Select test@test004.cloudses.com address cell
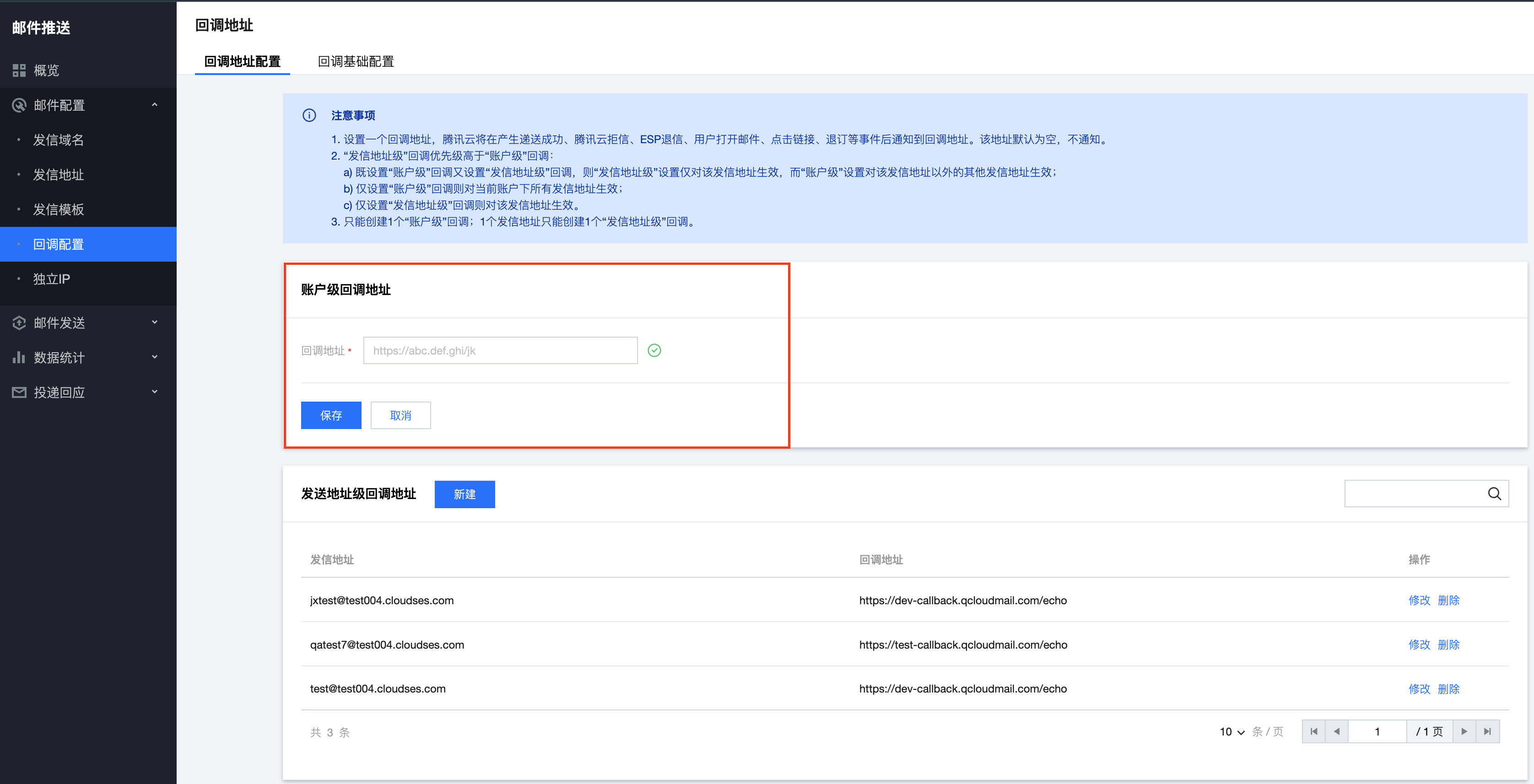The height and width of the screenshot is (784, 1534). click(x=378, y=689)
